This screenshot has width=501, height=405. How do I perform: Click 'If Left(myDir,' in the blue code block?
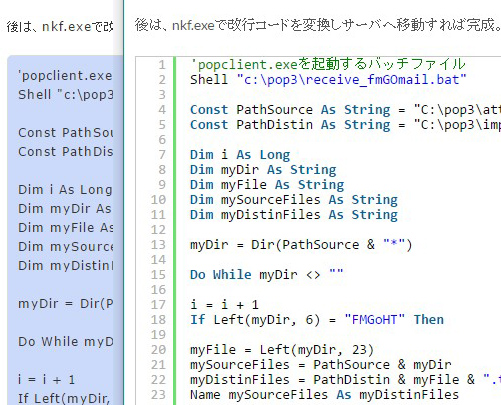[64, 398]
